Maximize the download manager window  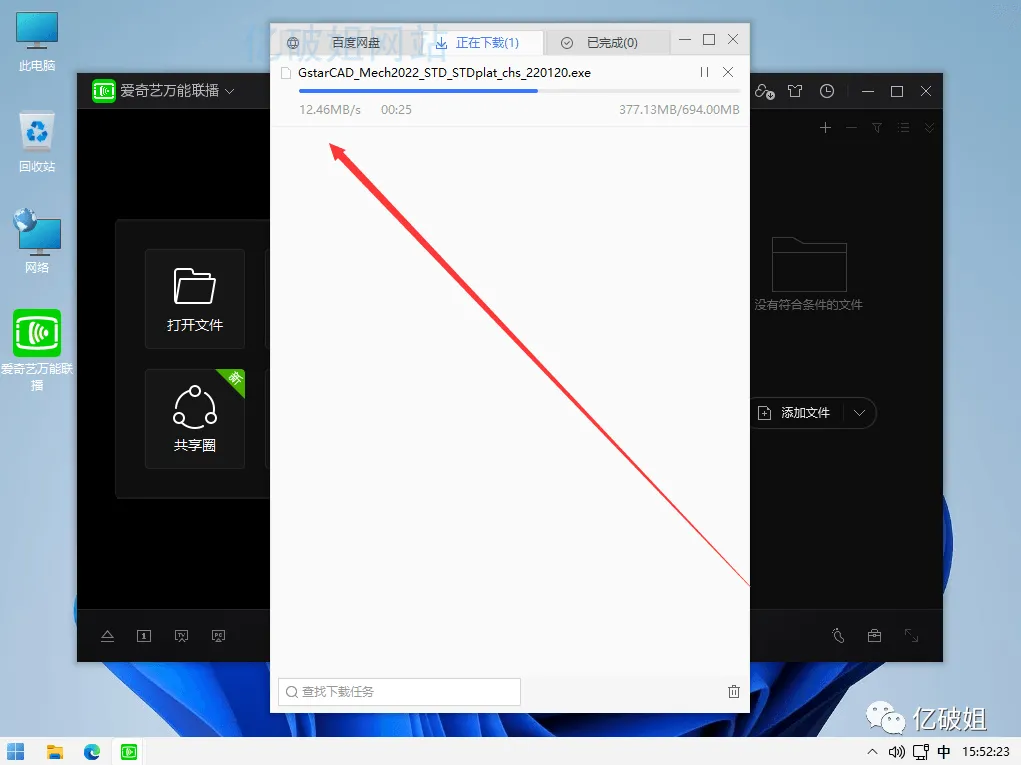[x=709, y=40]
